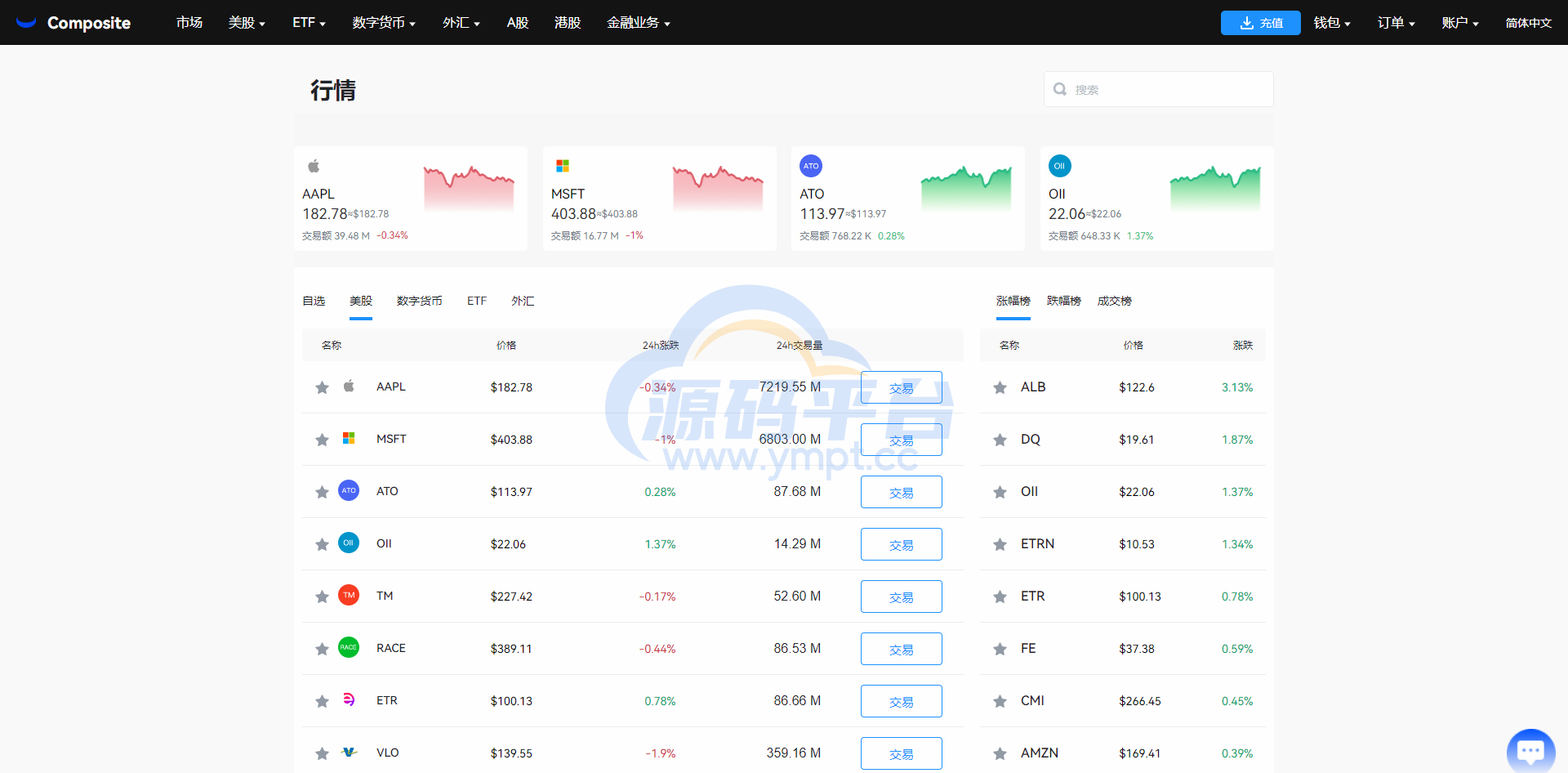This screenshot has width=1568, height=773.
Task: Star ETRN in the gainers list
Action: pyautogui.click(x=1000, y=544)
